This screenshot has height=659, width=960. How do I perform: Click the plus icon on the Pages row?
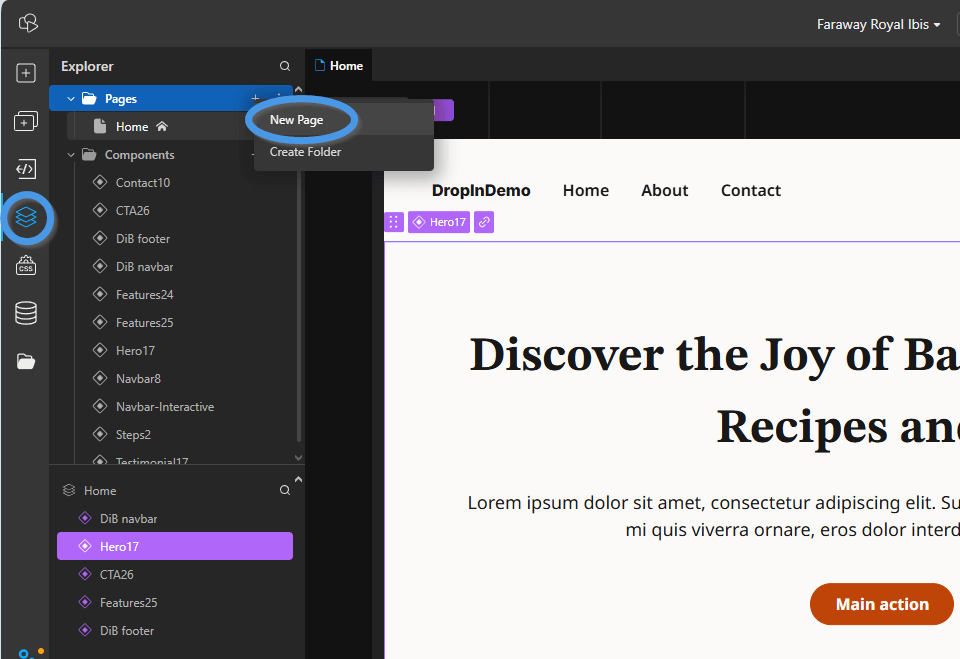255,98
